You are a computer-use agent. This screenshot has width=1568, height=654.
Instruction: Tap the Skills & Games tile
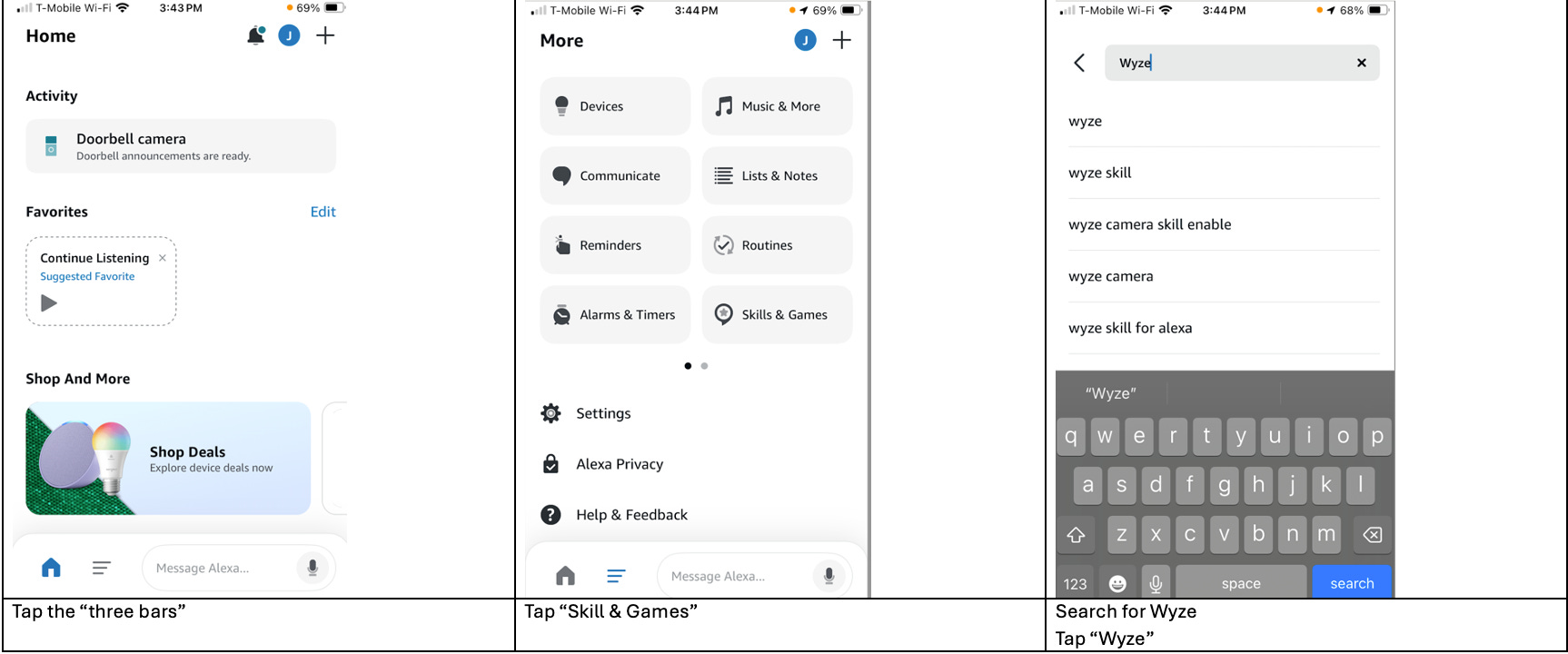(777, 314)
